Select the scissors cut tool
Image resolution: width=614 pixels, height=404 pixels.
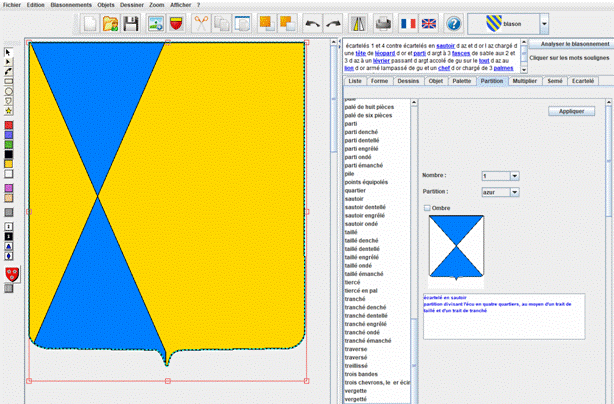point(200,23)
